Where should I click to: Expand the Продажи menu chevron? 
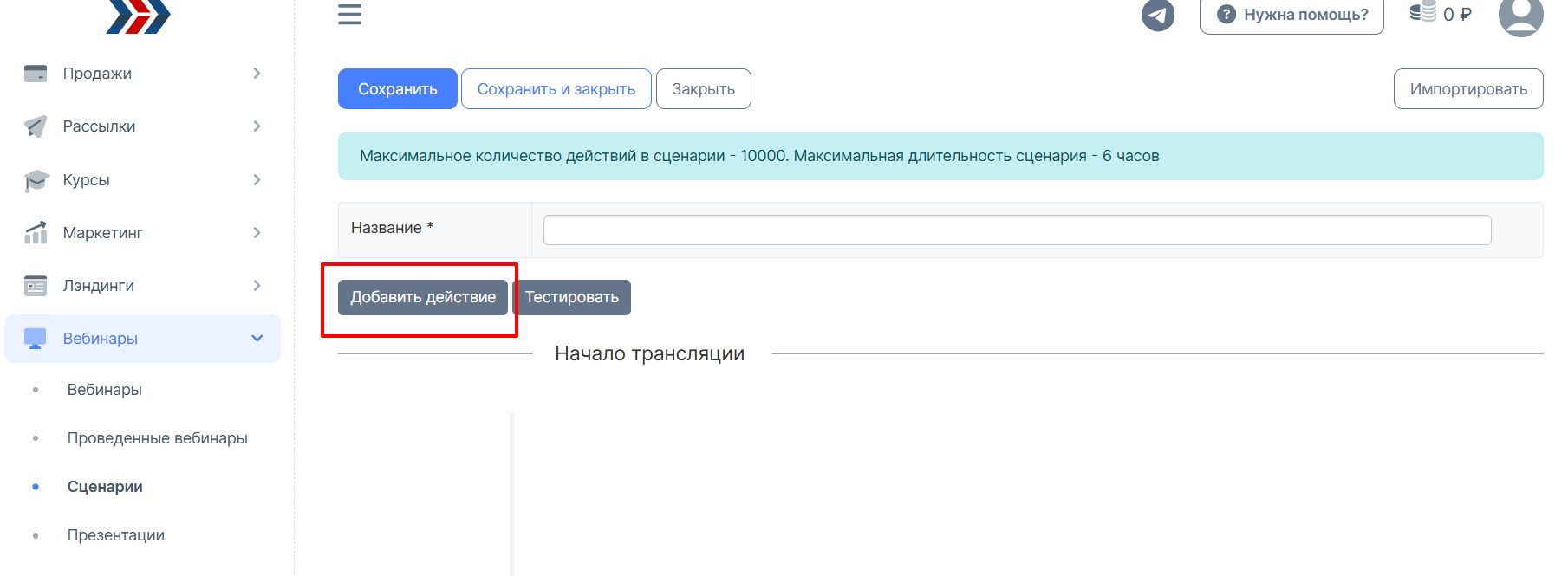[x=257, y=74]
